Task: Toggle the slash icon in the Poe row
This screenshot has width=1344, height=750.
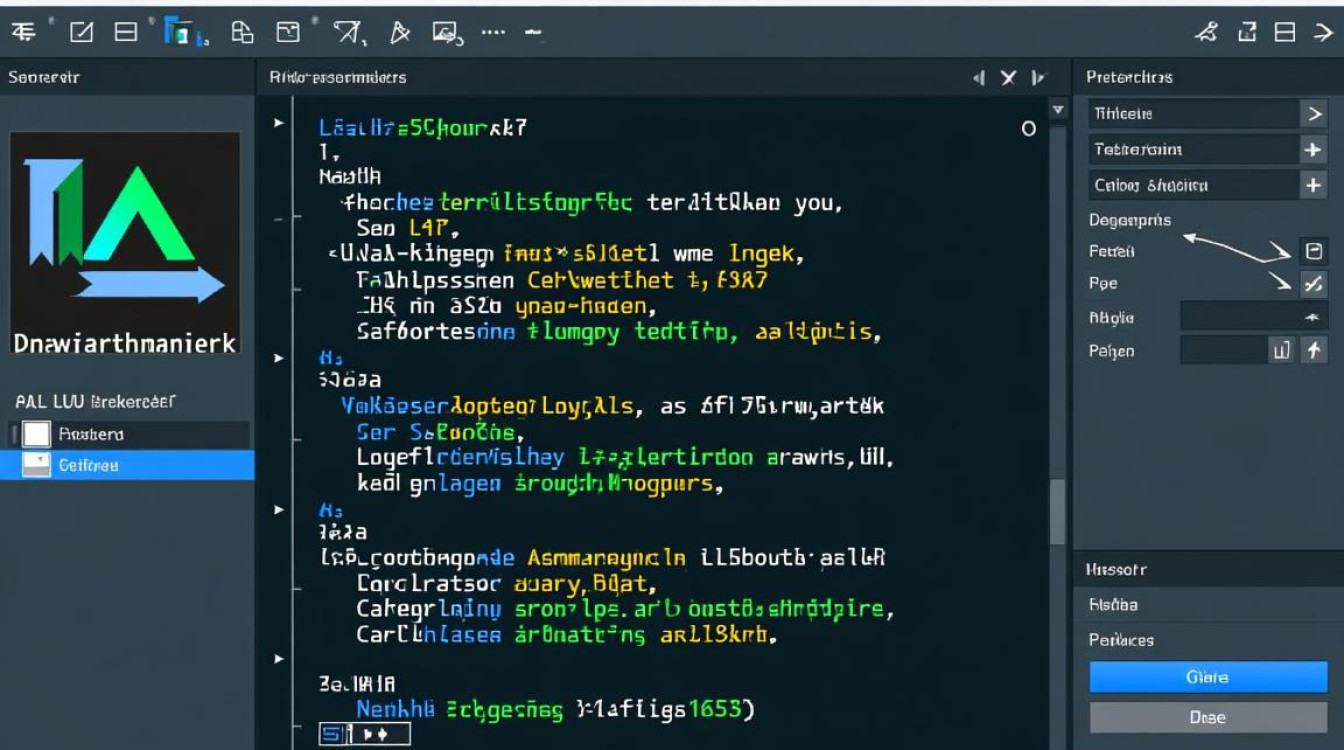Action: click(x=1313, y=284)
